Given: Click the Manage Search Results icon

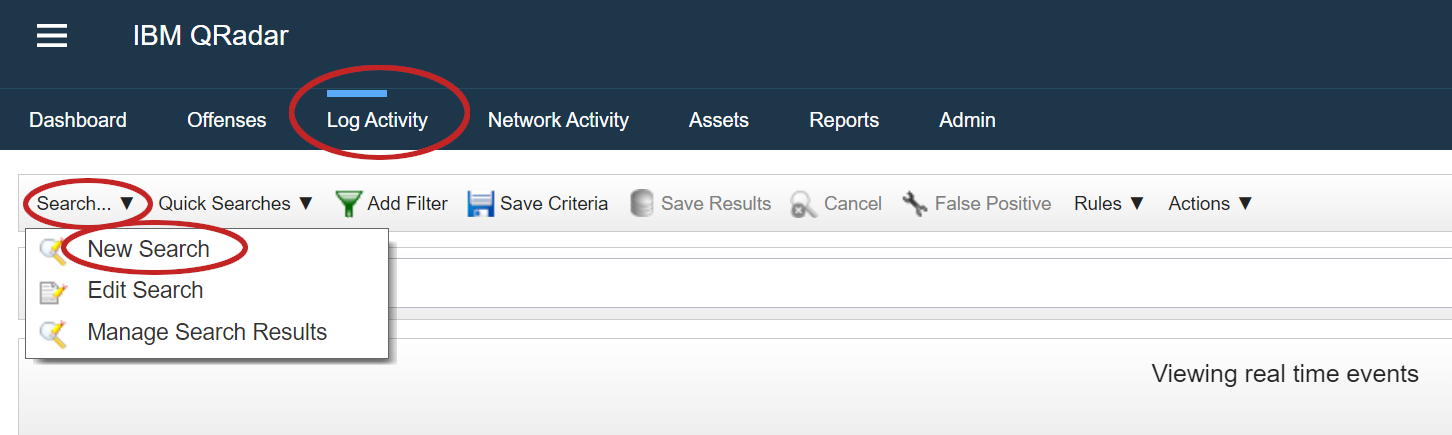Looking at the screenshot, I should (53, 332).
